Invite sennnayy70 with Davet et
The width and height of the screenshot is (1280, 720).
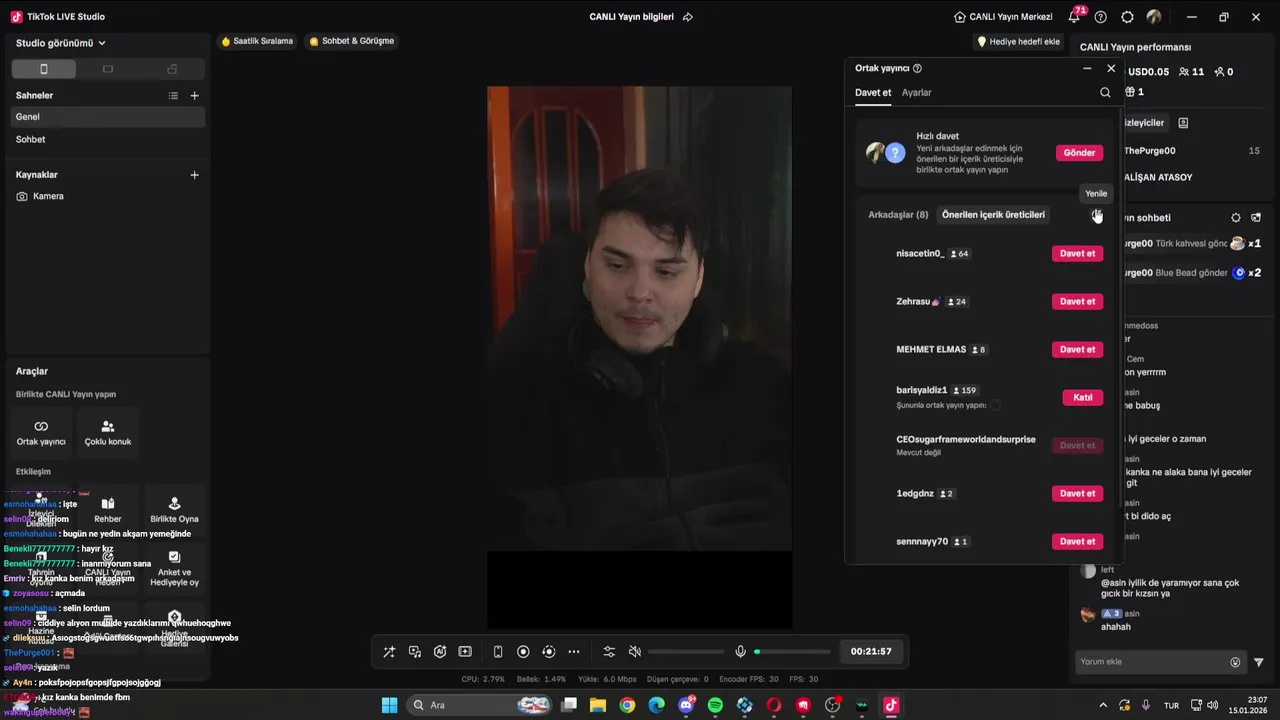[x=1077, y=541]
